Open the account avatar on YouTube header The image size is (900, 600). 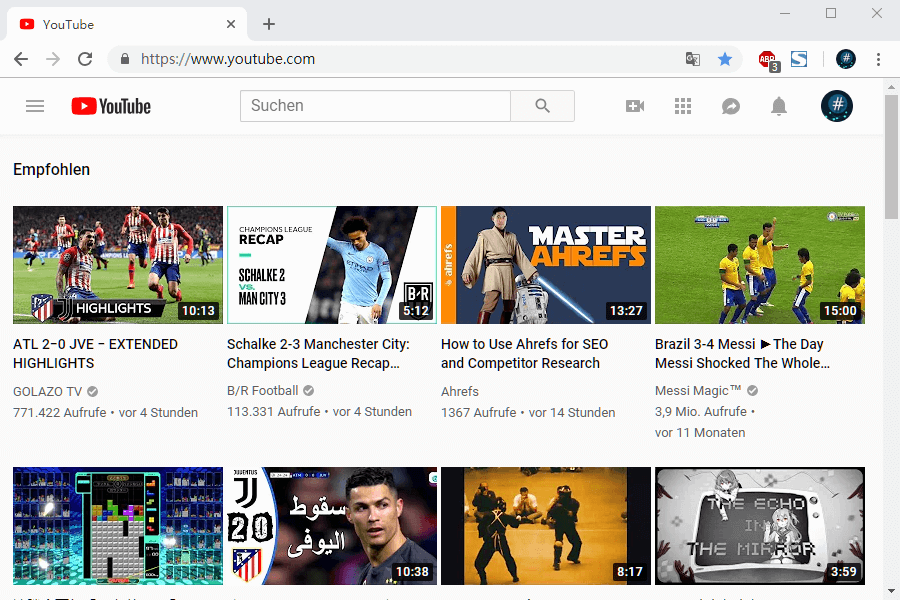837,106
